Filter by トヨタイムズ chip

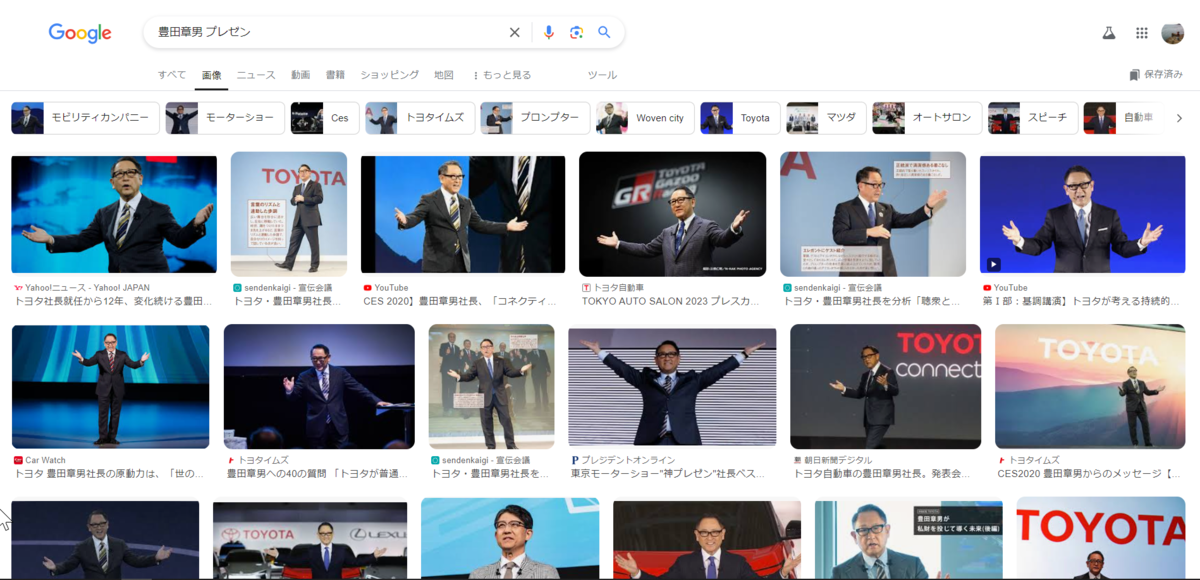pyautogui.click(x=419, y=118)
